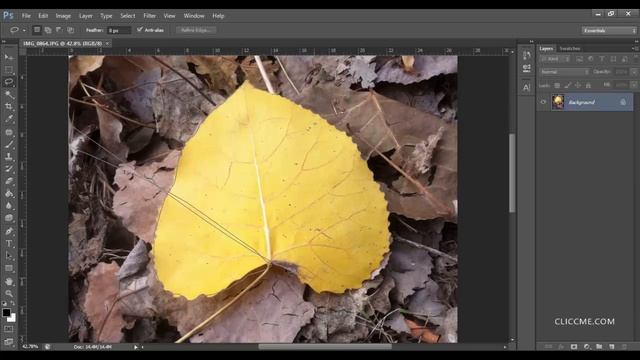Open the History panel icon
The width and height of the screenshot is (640, 360).
(x=527, y=55)
